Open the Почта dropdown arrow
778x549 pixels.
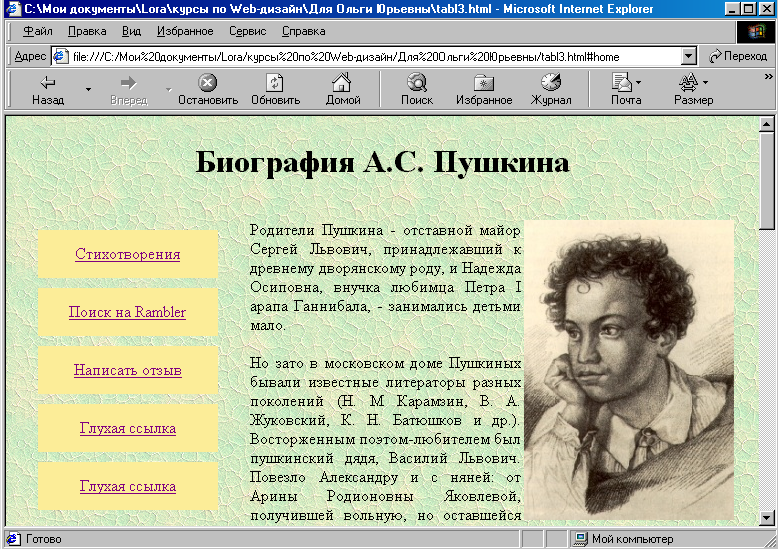point(638,82)
